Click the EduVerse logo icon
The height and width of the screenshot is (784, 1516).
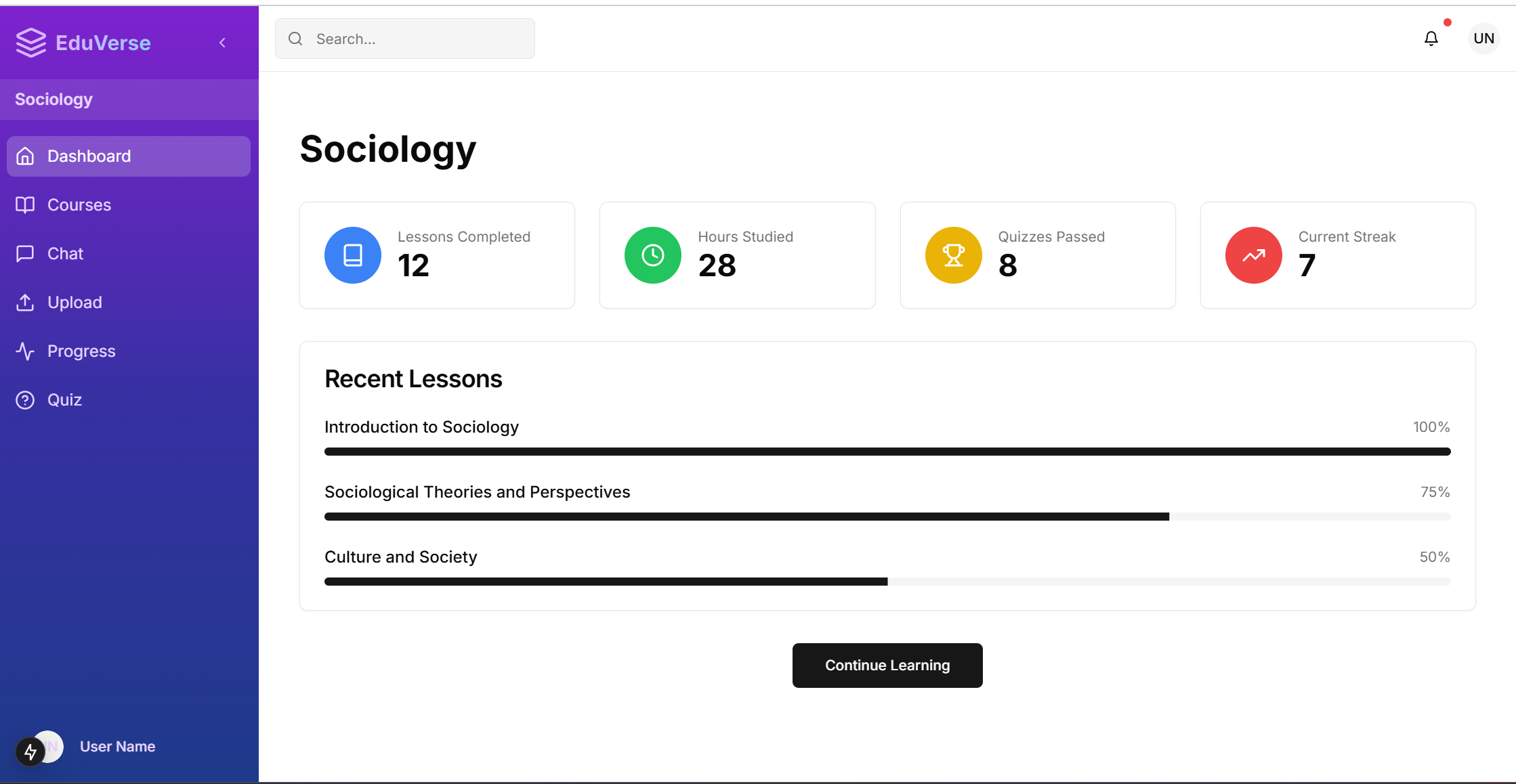tap(30, 42)
